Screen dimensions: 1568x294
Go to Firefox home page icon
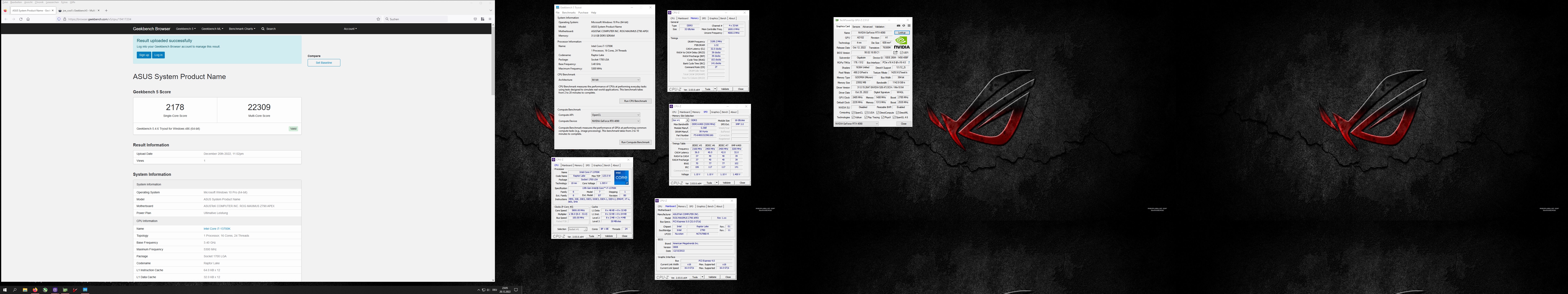click(28, 19)
